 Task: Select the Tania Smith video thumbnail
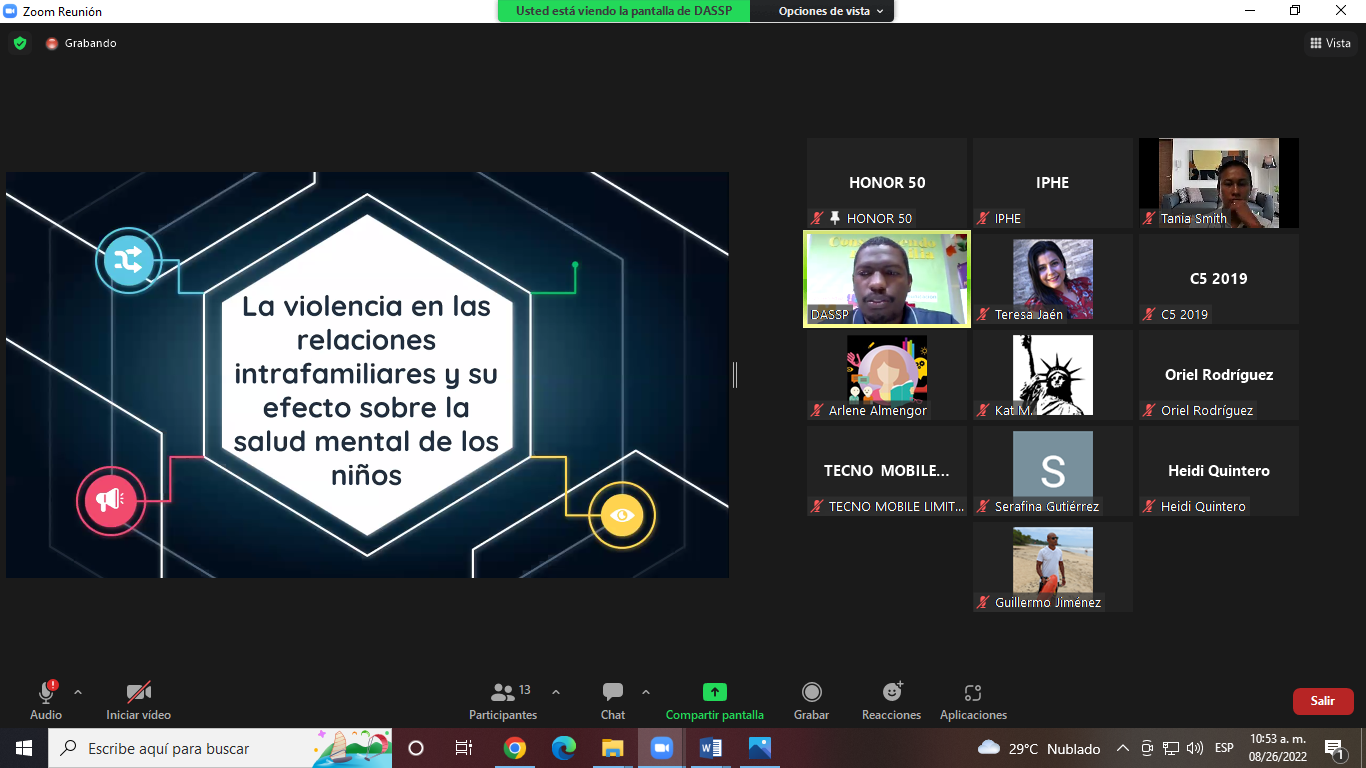[x=1219, y=183]
